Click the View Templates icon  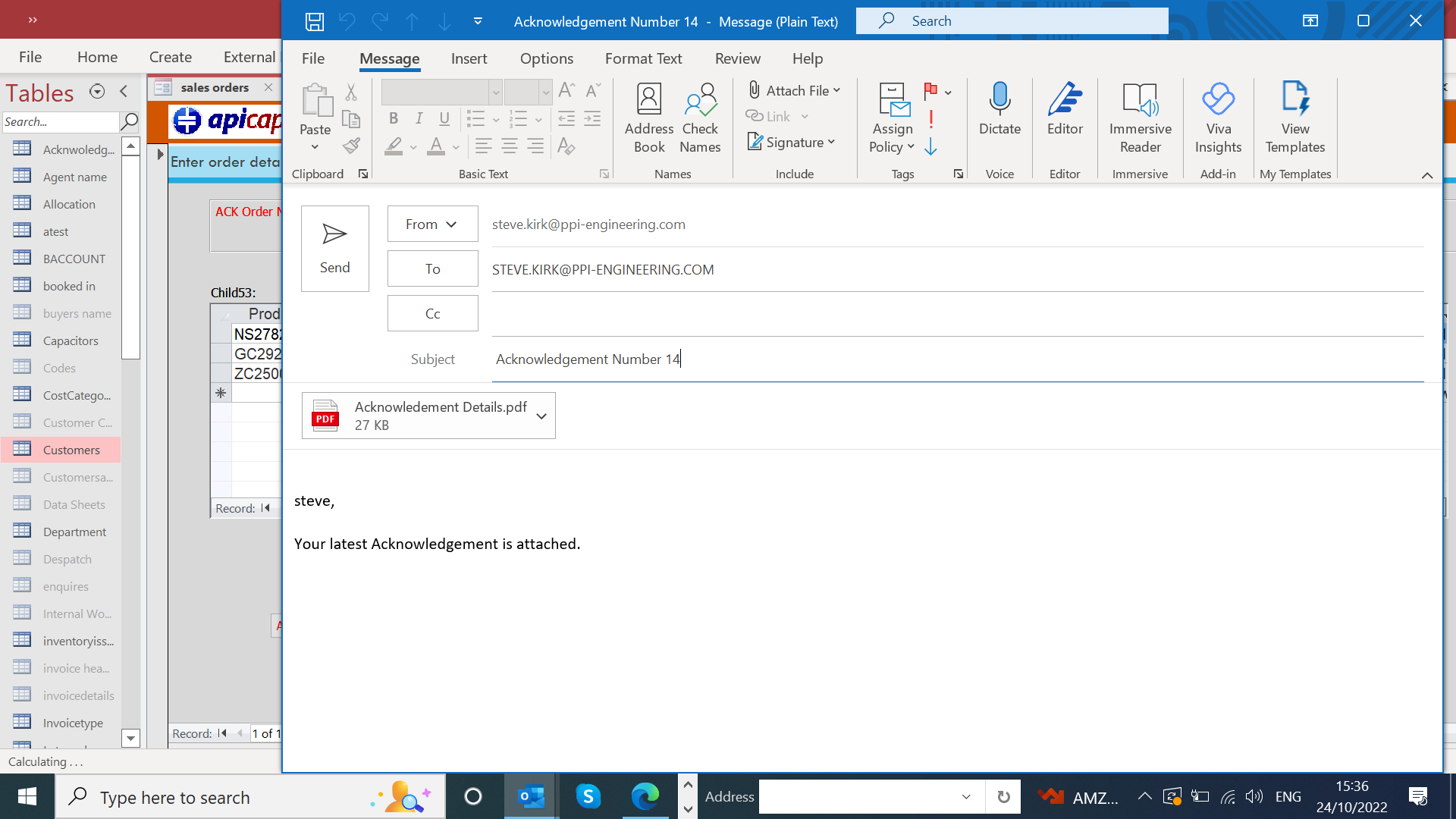click(1294, 118)
